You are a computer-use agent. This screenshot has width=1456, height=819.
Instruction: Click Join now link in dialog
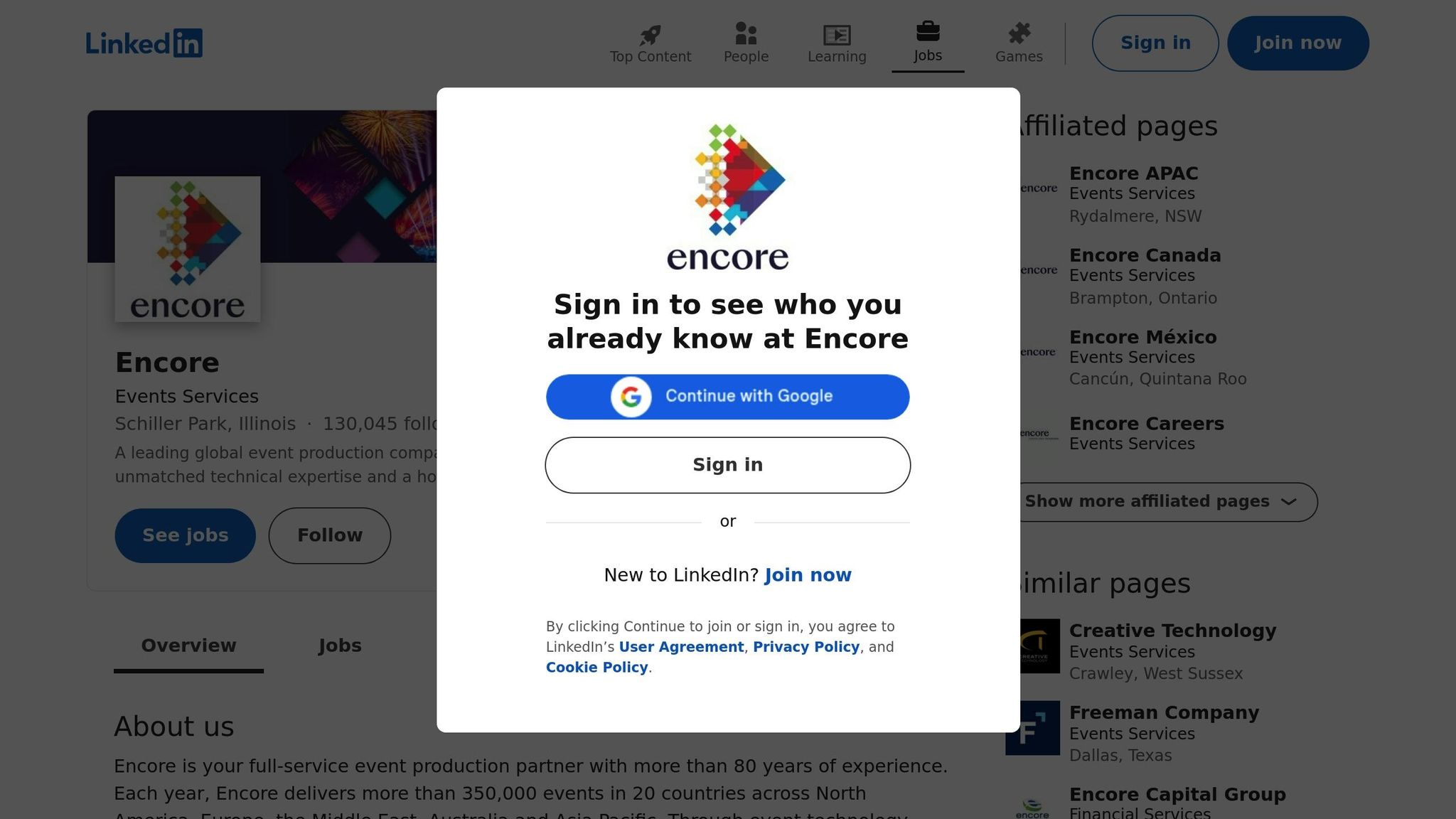point(808,575)
